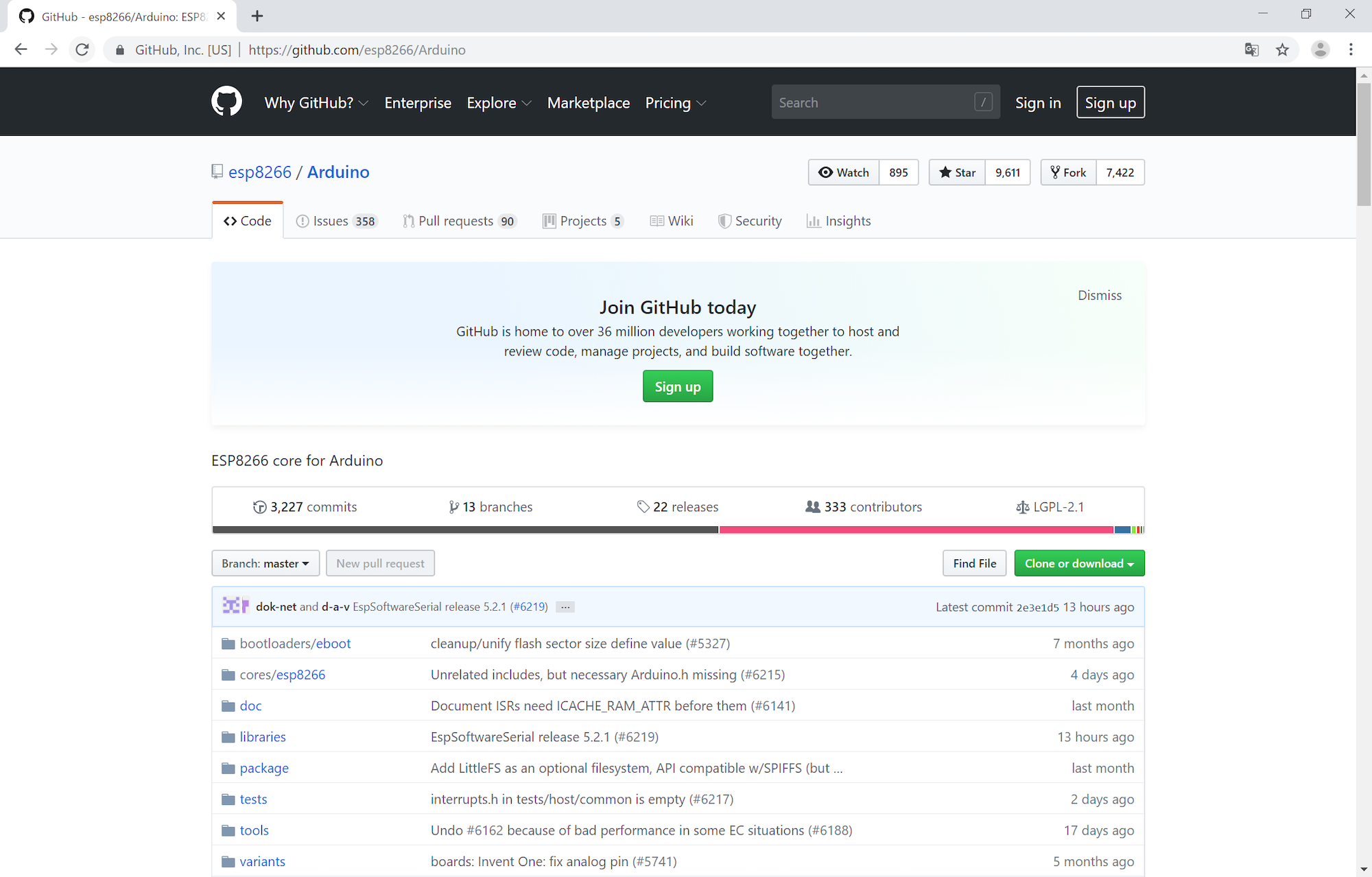Open Branch: master dropdown

coord(265,563)
